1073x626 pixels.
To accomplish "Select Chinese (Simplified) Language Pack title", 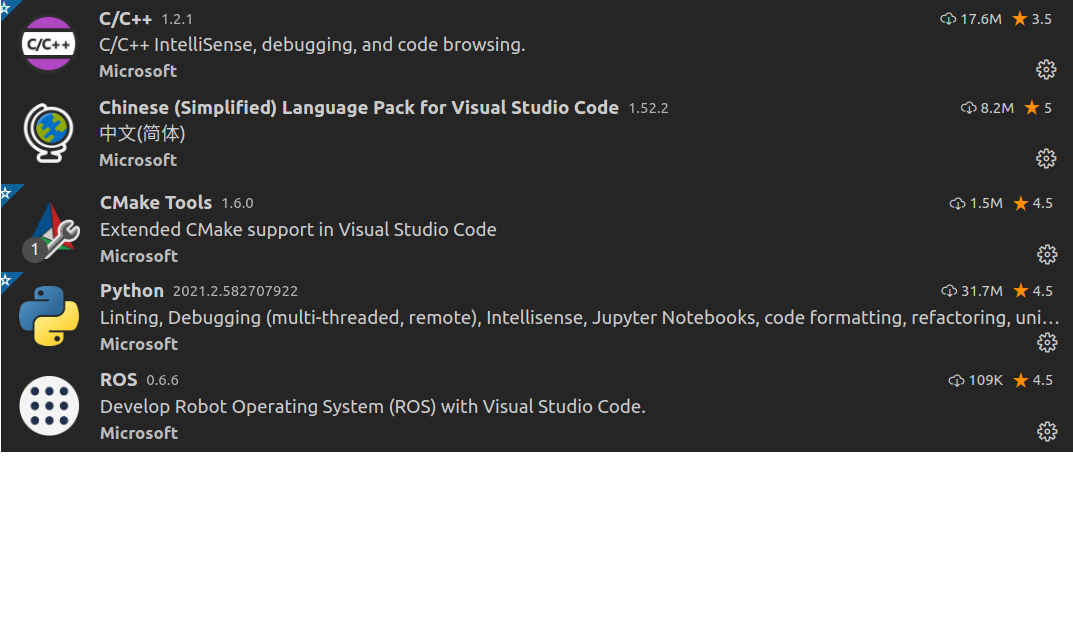I will coord(359,107).
